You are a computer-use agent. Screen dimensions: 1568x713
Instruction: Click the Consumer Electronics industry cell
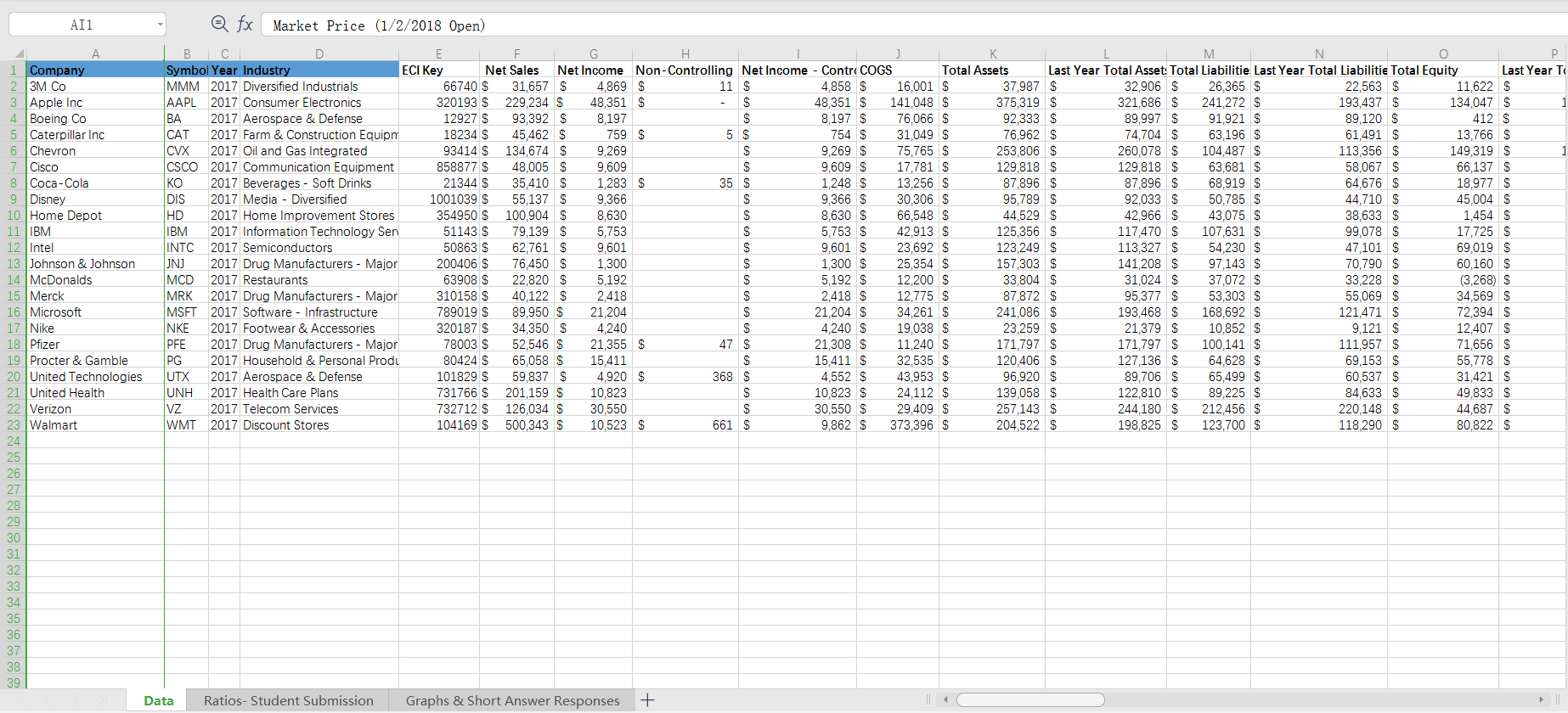click(319, 102)
